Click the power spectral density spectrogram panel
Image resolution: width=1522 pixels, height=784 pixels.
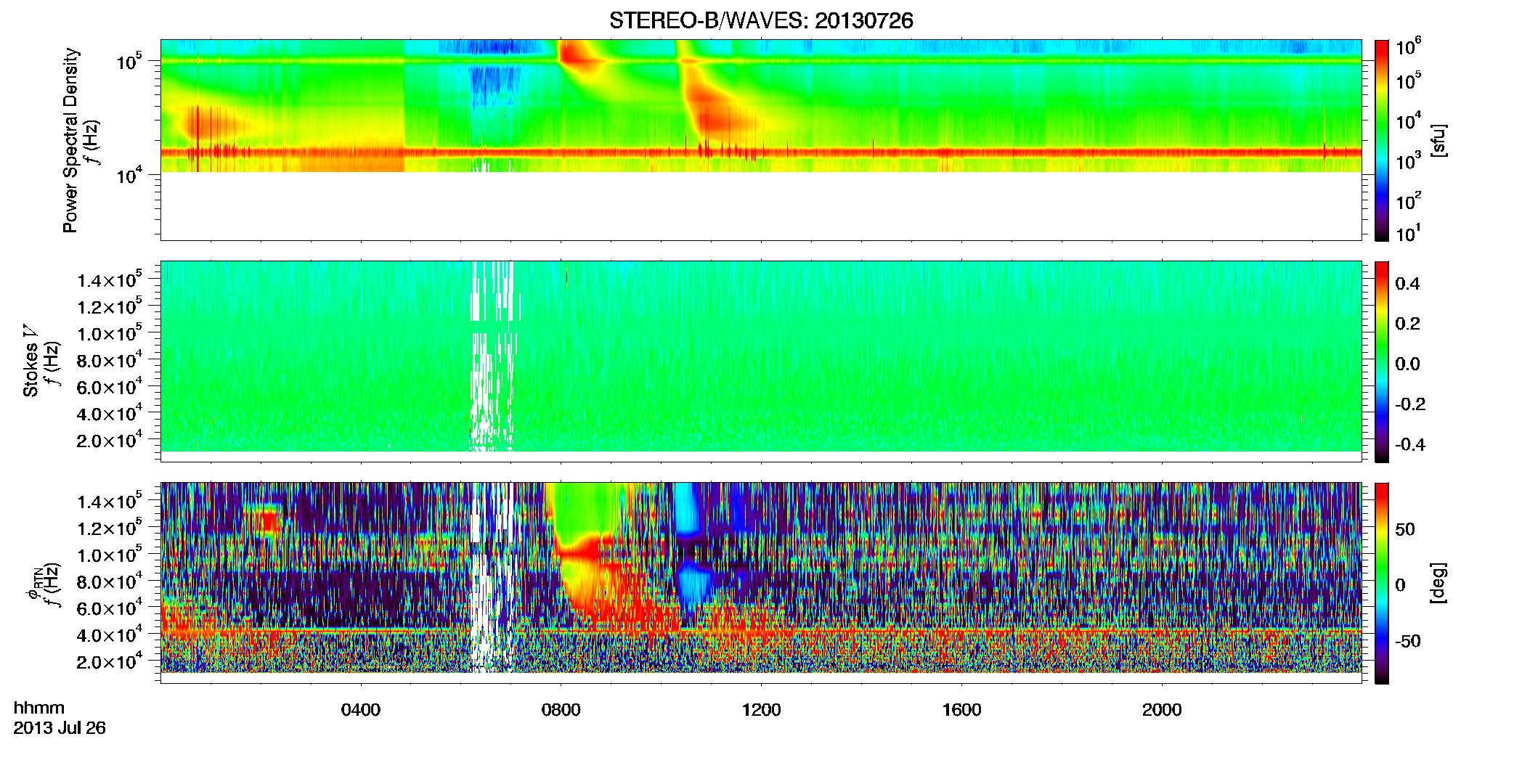[761, 140]
